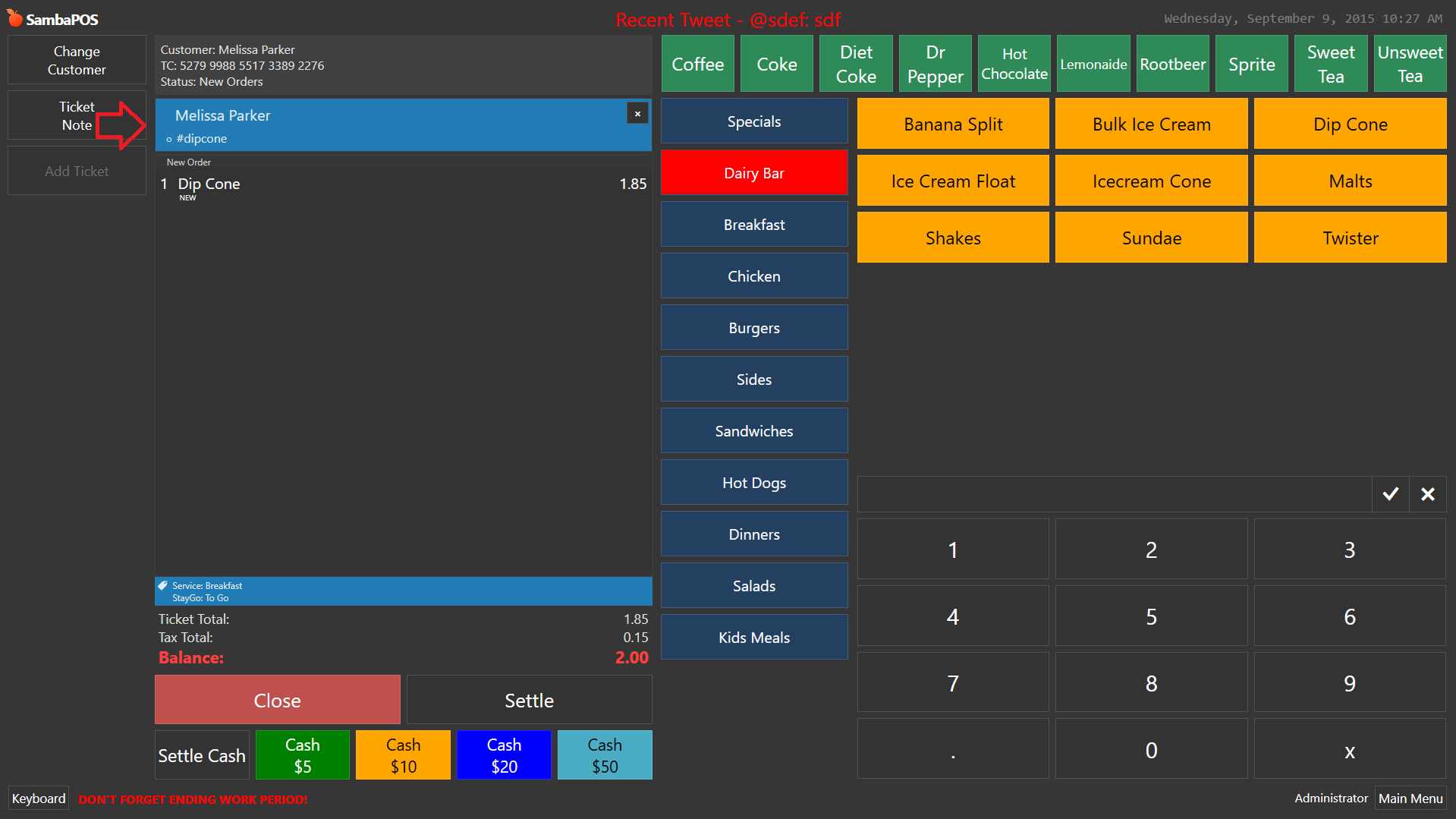Click the SambaPOS logo icon

click(14, 18)
